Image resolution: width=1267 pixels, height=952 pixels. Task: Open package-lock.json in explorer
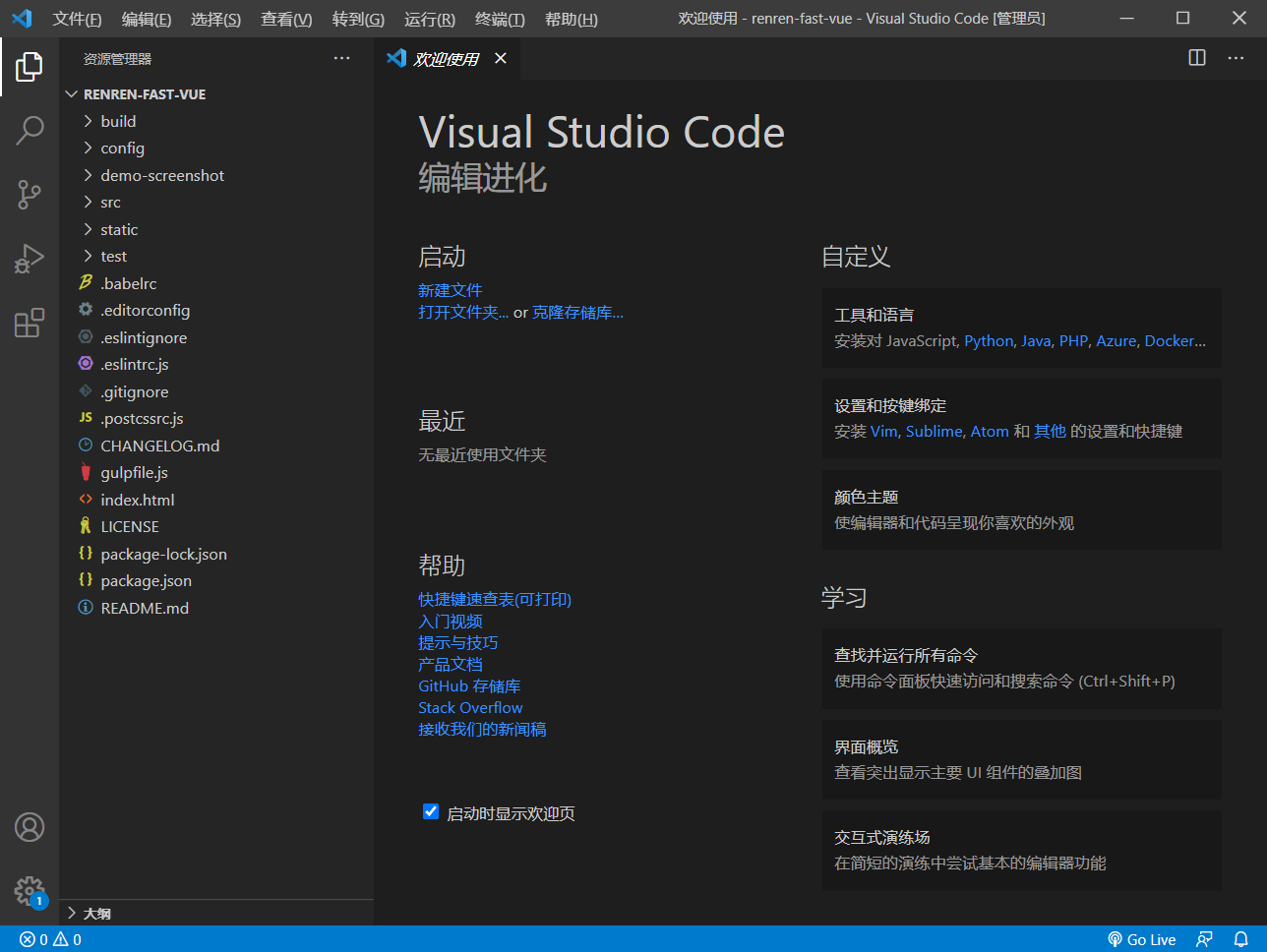tap(216, 554)
